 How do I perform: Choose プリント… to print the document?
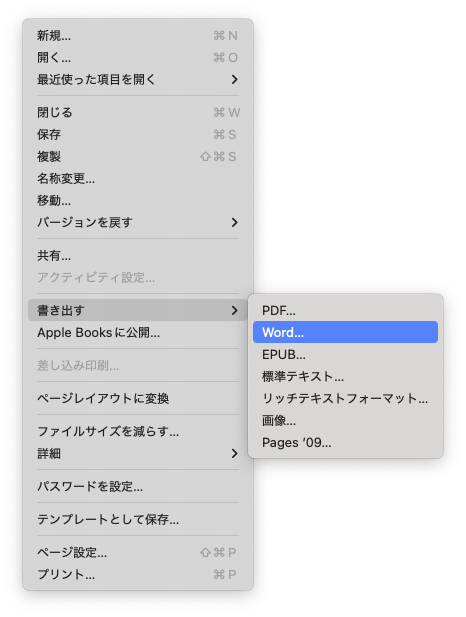138,574
